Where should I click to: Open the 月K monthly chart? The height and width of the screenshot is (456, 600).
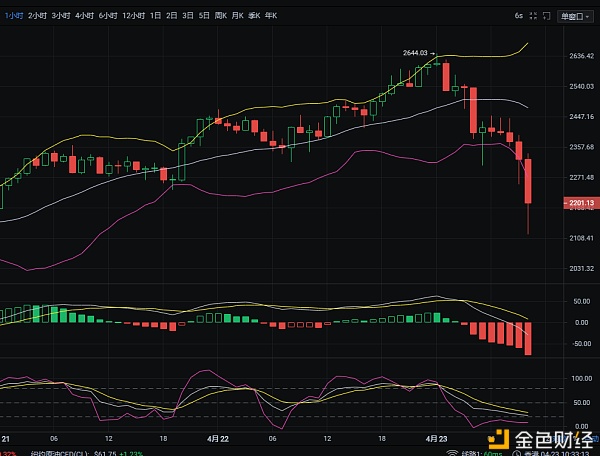[238, 16]
